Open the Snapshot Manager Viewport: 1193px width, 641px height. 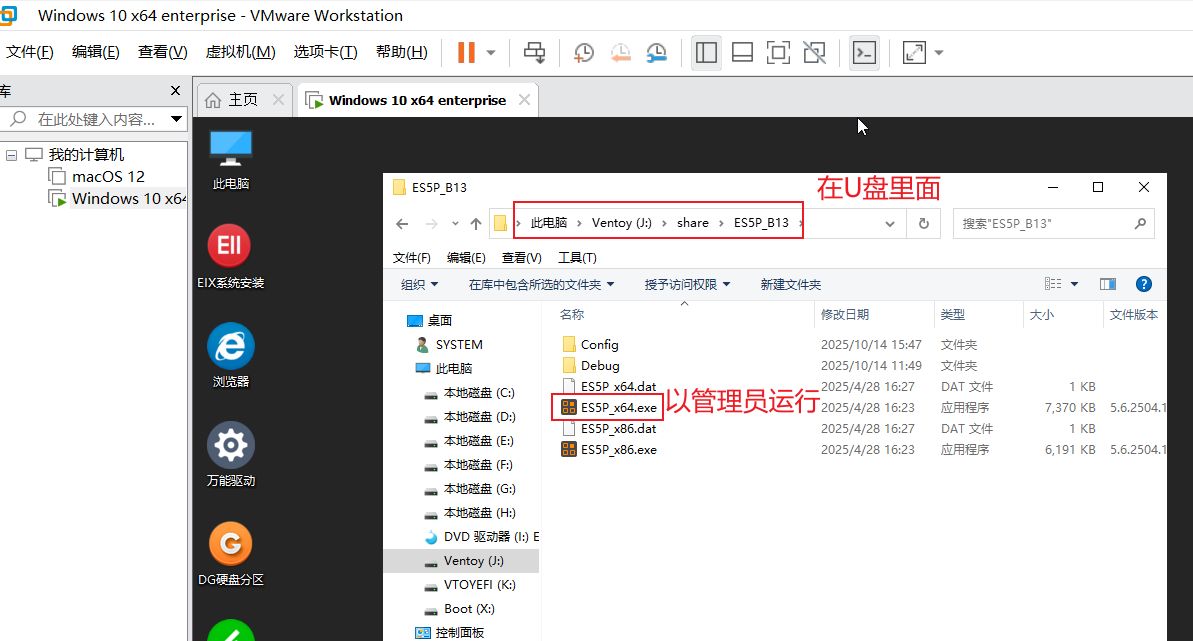[656, 52]
